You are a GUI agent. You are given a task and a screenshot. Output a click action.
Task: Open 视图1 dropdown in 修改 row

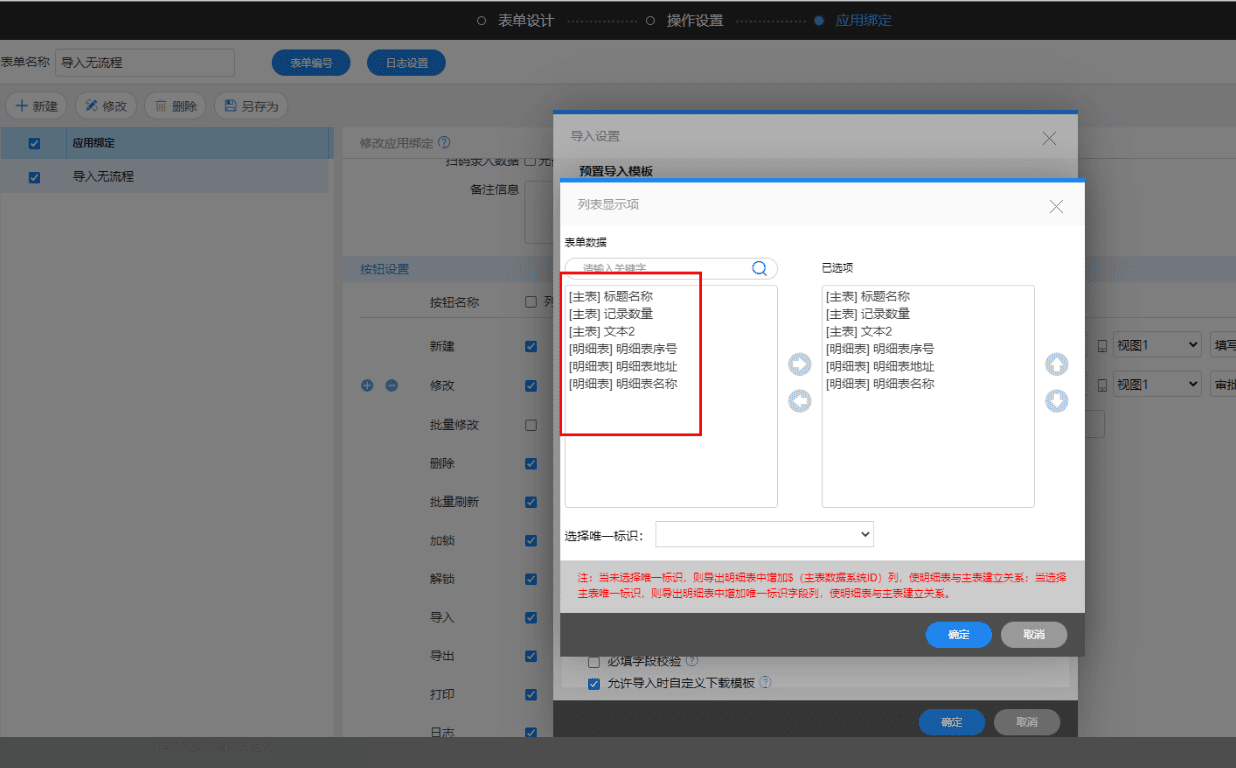1157,385
